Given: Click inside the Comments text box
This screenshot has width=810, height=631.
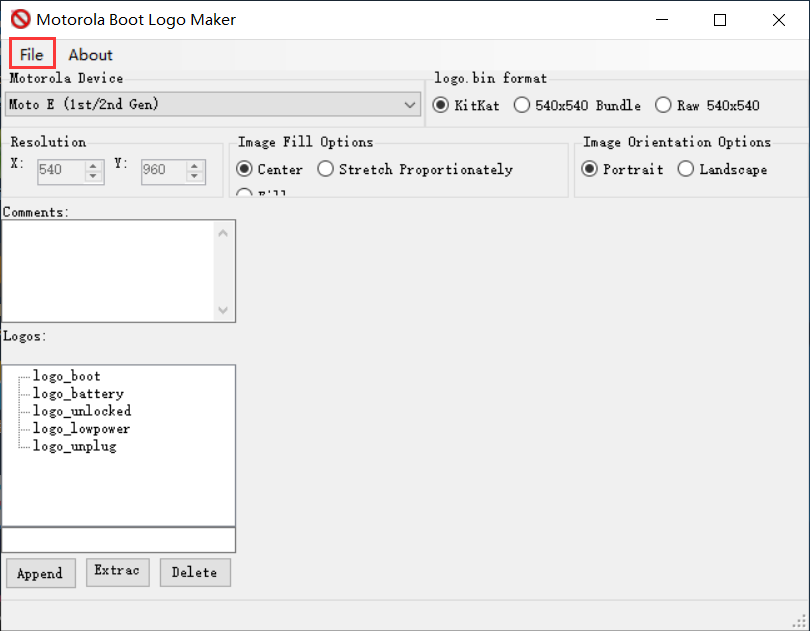Looking at the screenshot, I should (108, 270).
